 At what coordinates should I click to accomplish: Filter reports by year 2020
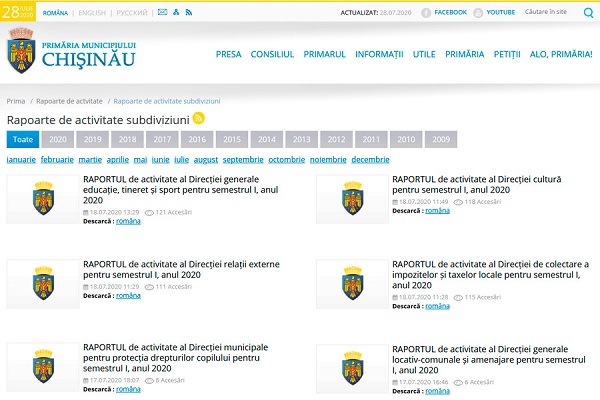pos(58,139)
